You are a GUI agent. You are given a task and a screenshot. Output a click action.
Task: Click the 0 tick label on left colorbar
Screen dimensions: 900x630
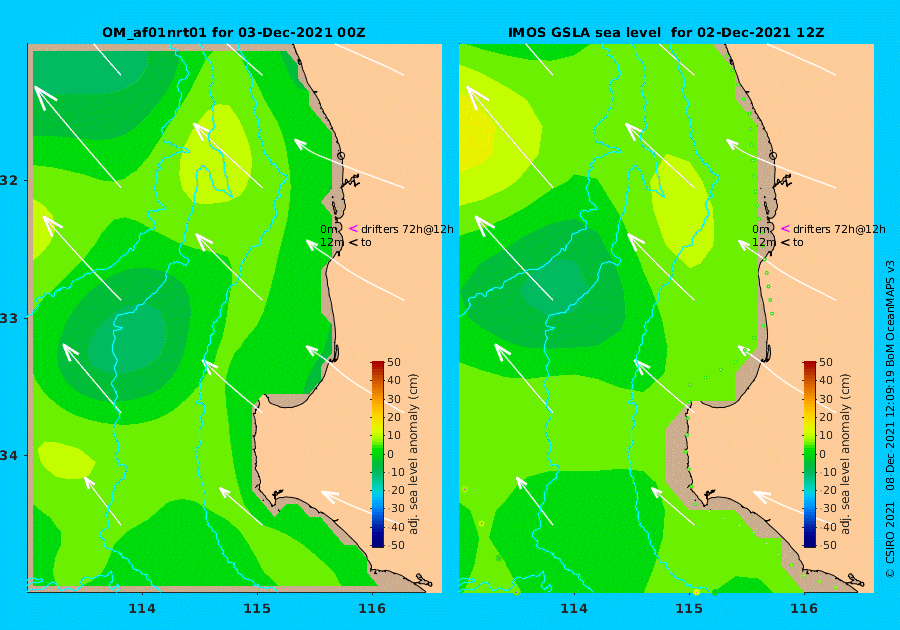pyautogui.click(x=390, y=454)
